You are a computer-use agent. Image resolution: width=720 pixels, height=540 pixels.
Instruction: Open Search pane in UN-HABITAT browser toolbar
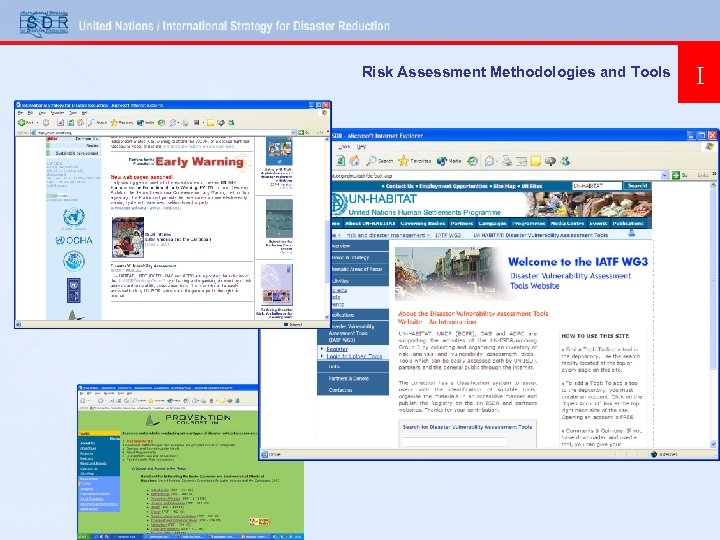pyautogui.click(x=380, y=161)
